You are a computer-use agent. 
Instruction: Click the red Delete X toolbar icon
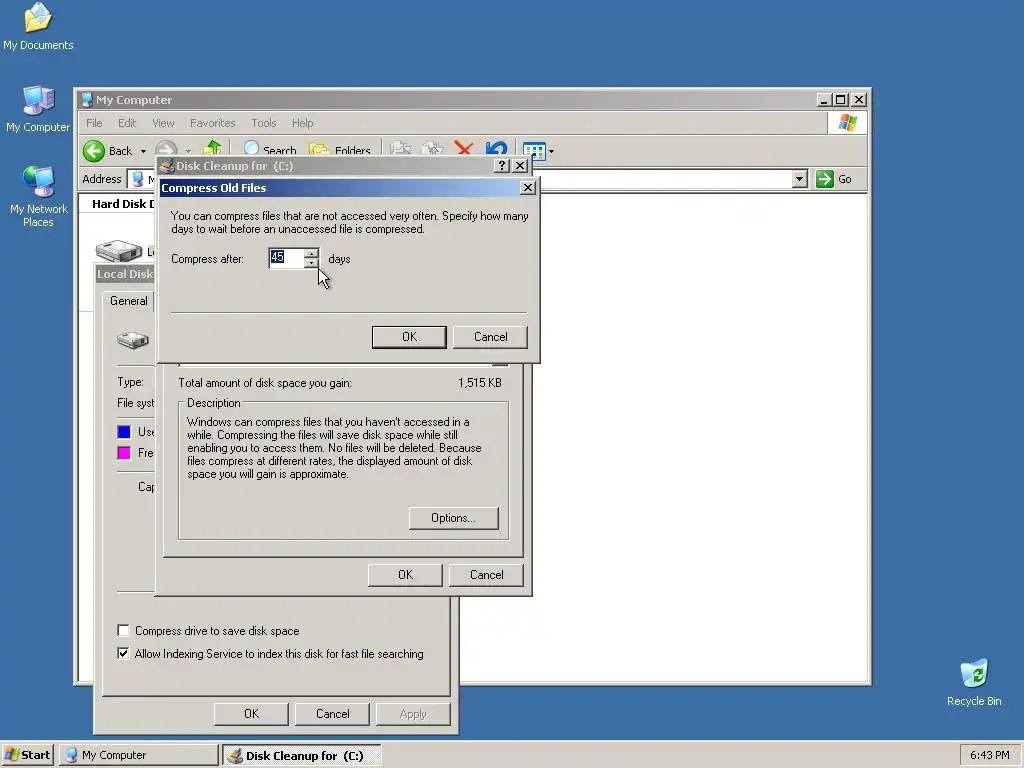click(464, 149)
